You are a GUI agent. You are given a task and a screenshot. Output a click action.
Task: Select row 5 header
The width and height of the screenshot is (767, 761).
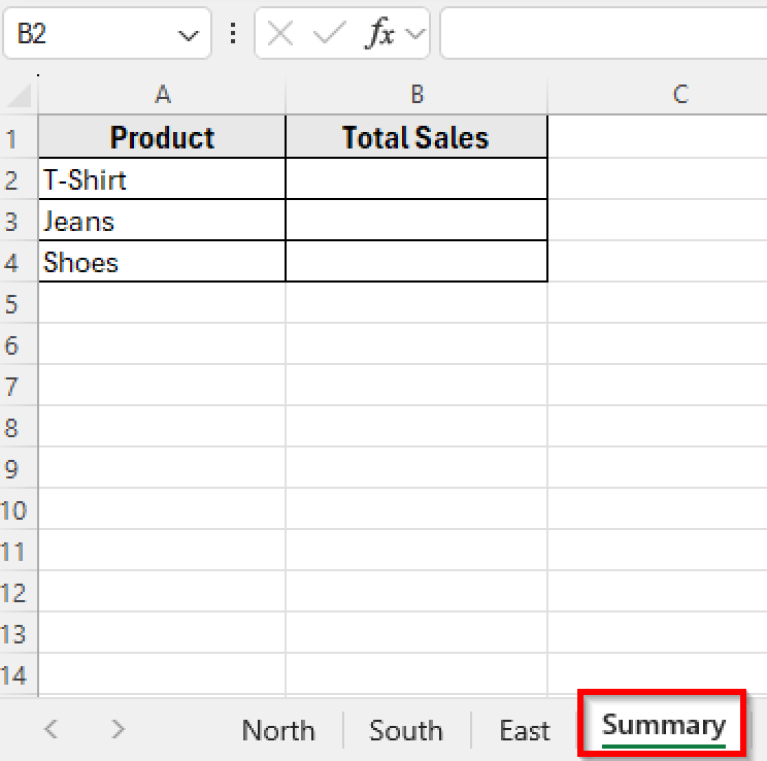pyautogui.click(x=14, y=304)
